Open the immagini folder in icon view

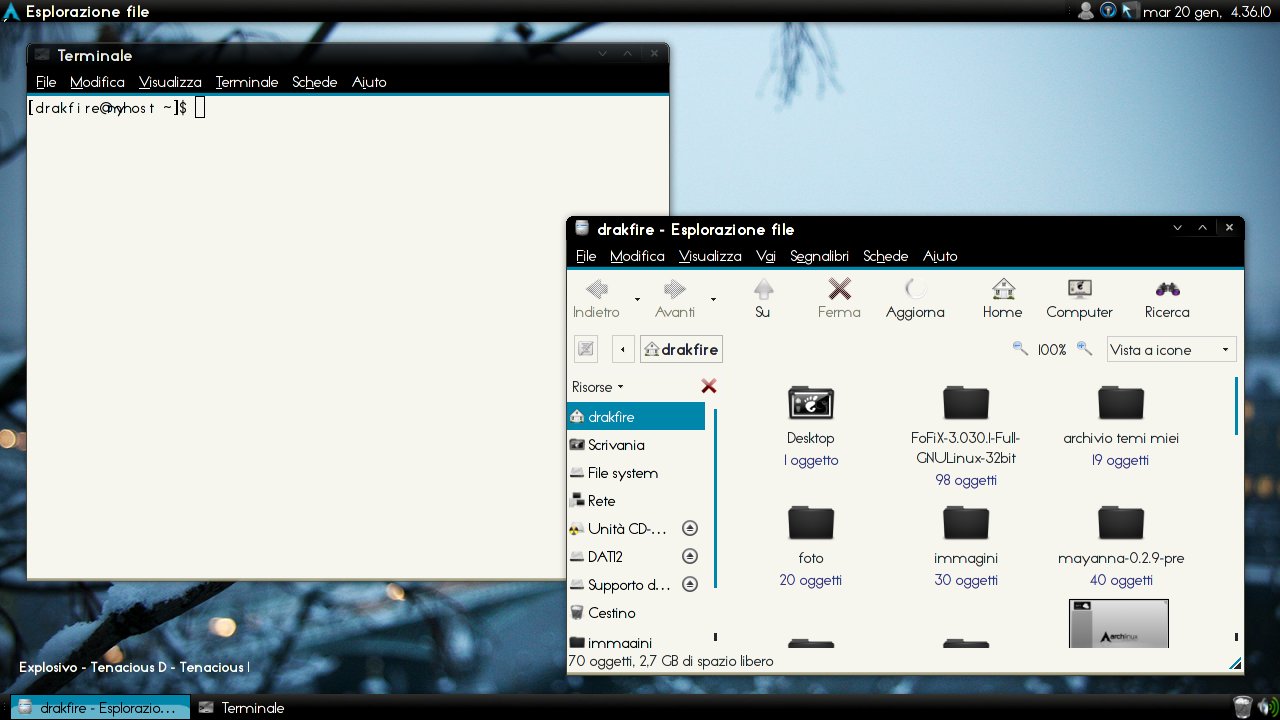click(x=966, y=522)
